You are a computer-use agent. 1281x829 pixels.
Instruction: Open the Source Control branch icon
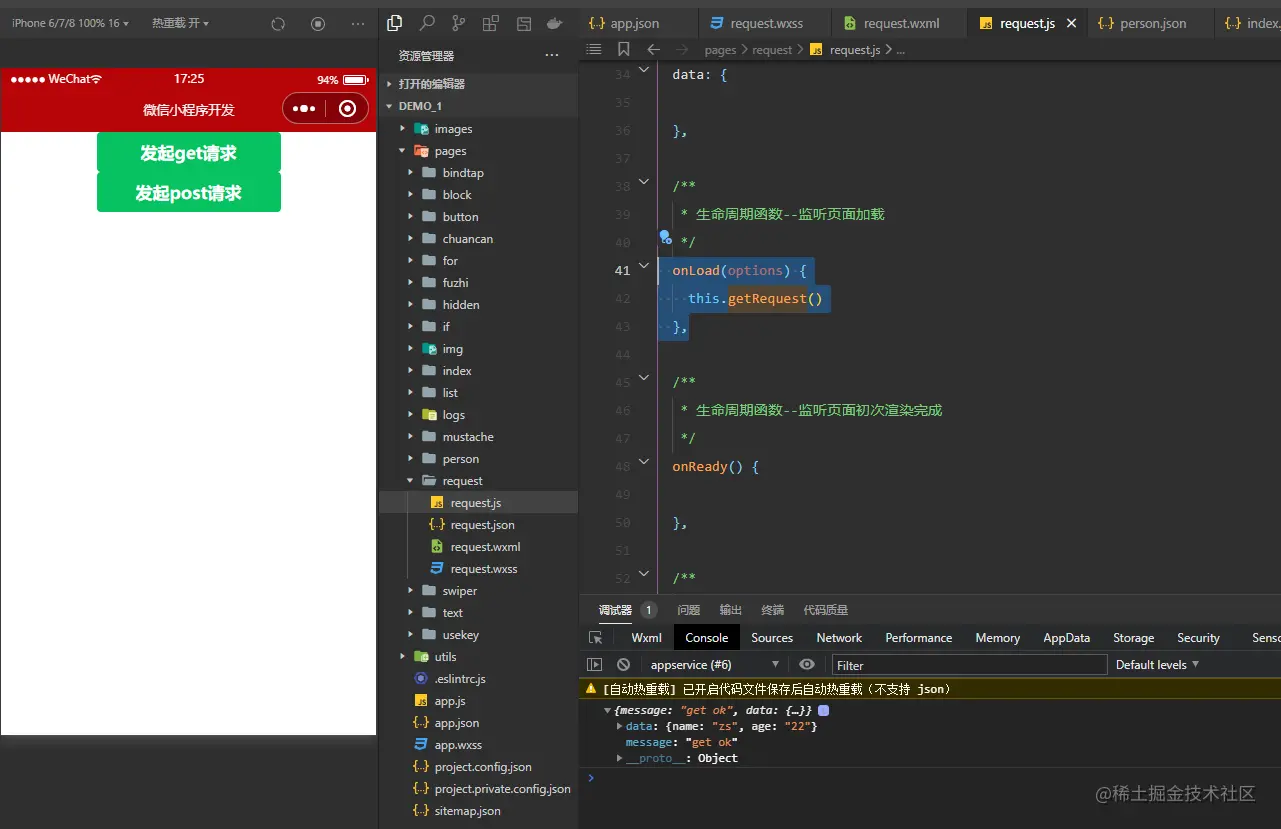(x=458, y=23)
